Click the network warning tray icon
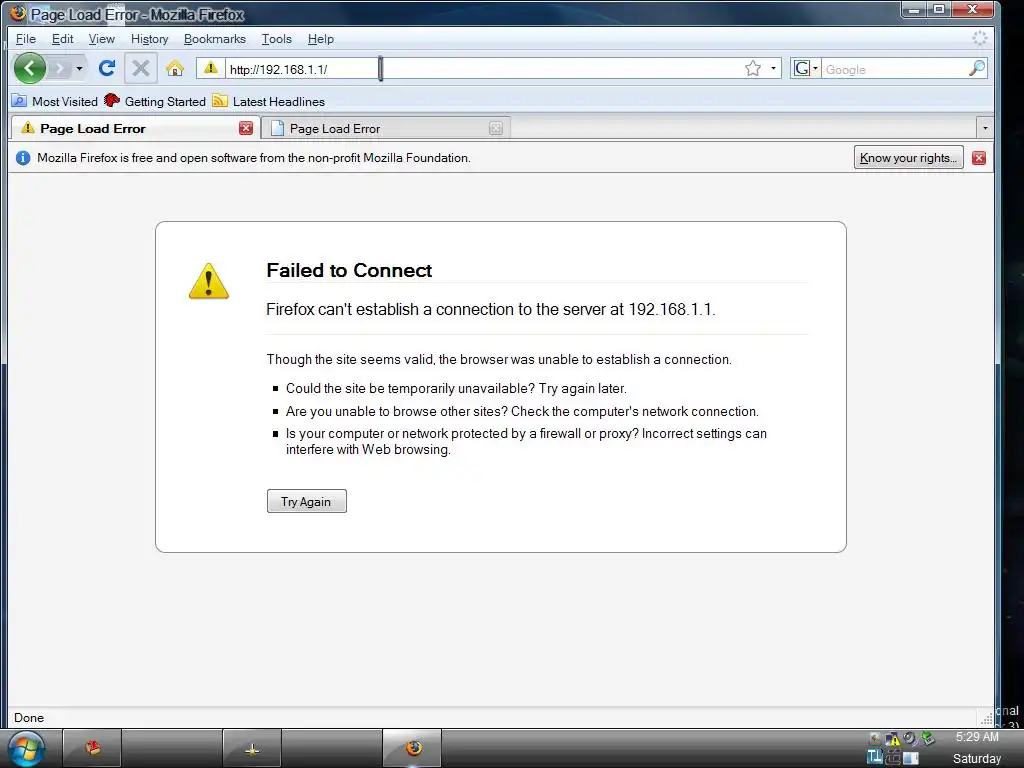1024x768 pixels. [x=892, y=739]
